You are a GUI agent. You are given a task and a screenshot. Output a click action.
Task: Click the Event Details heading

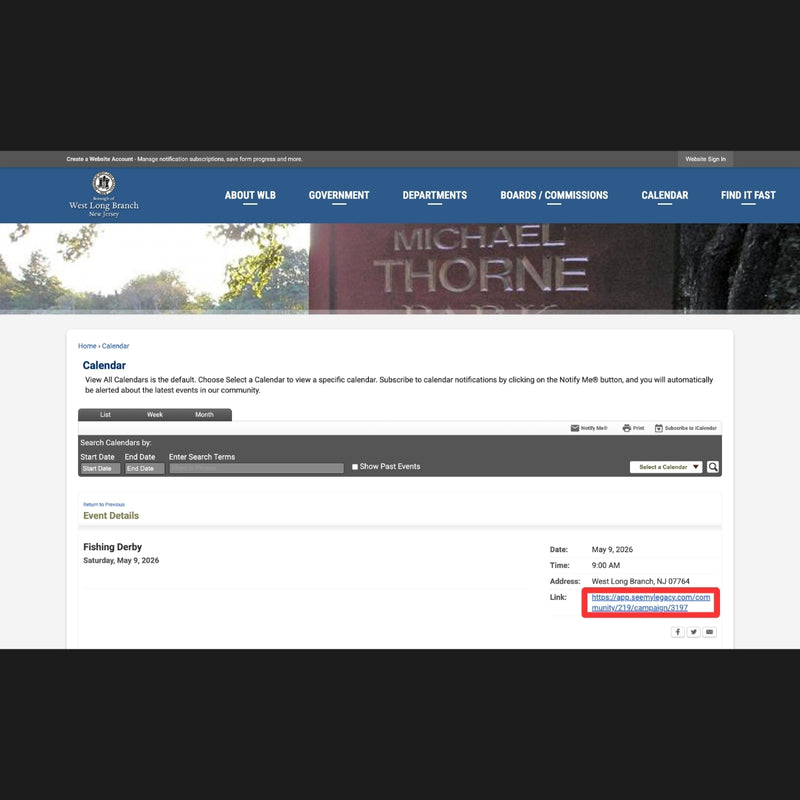click(111, 516)
